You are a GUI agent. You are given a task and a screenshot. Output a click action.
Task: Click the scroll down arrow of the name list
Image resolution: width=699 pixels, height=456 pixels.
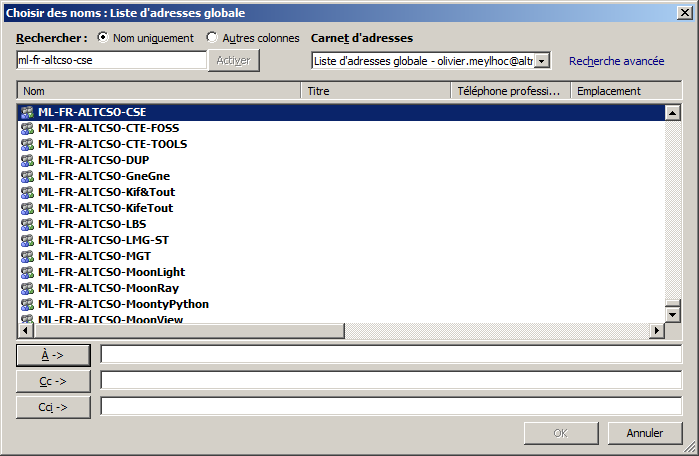pos(673,315)
